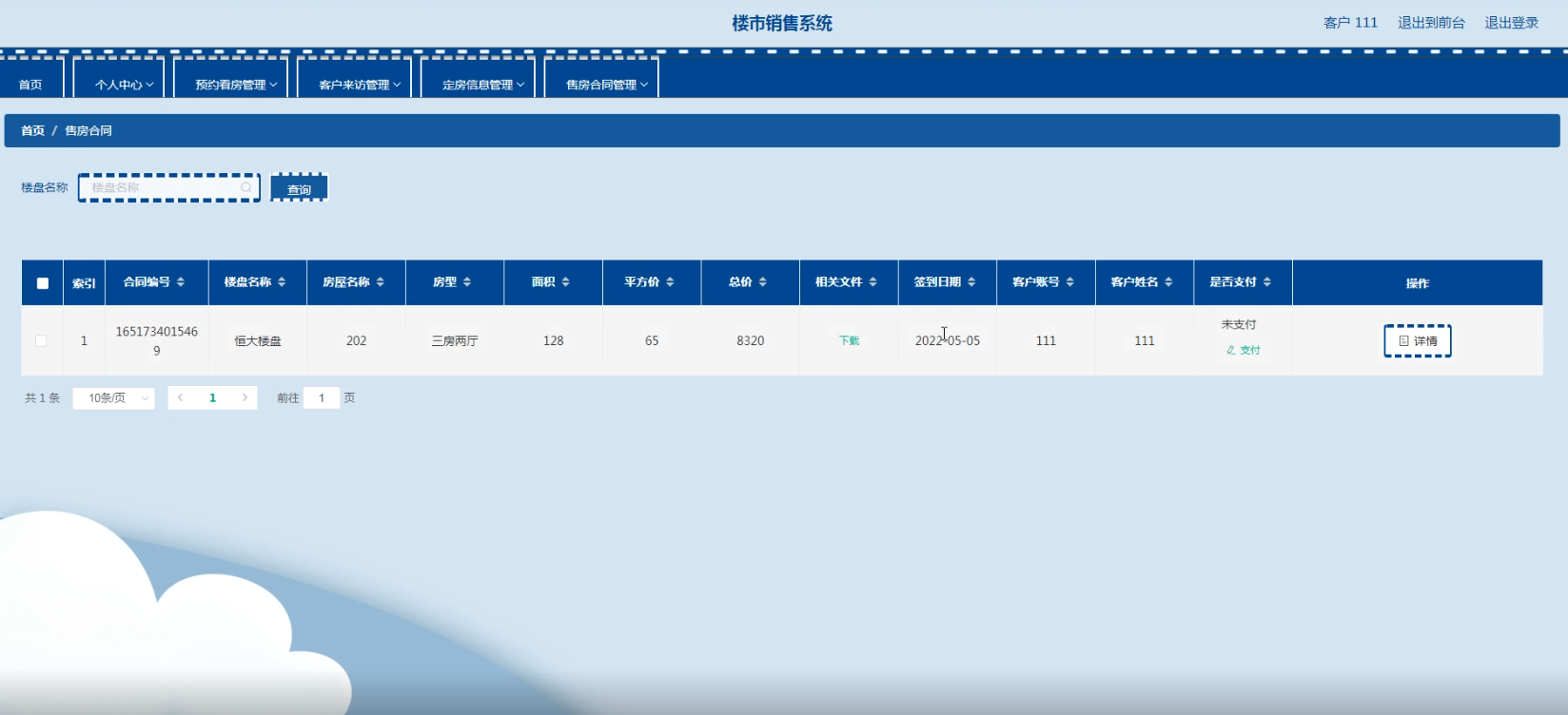Tick the checkbox for row 1
Viewport: 1568px width, 715px height.
(41, 340)
